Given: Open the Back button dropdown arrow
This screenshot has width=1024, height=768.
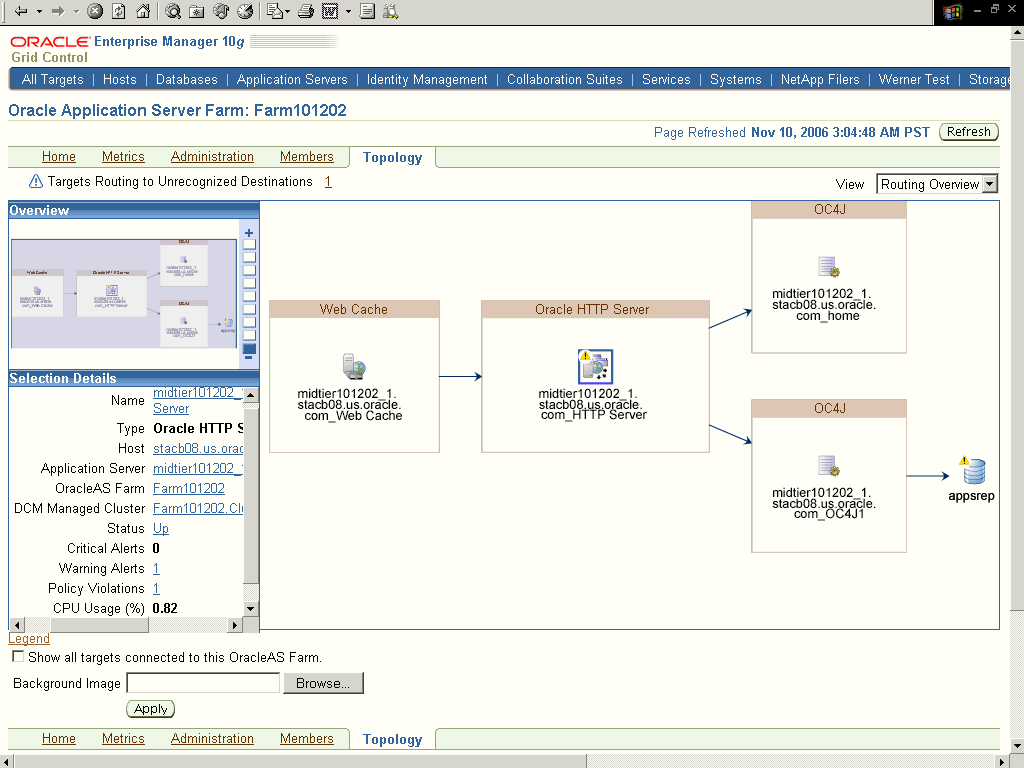Looking at the screenshot, I should (38, 12).
